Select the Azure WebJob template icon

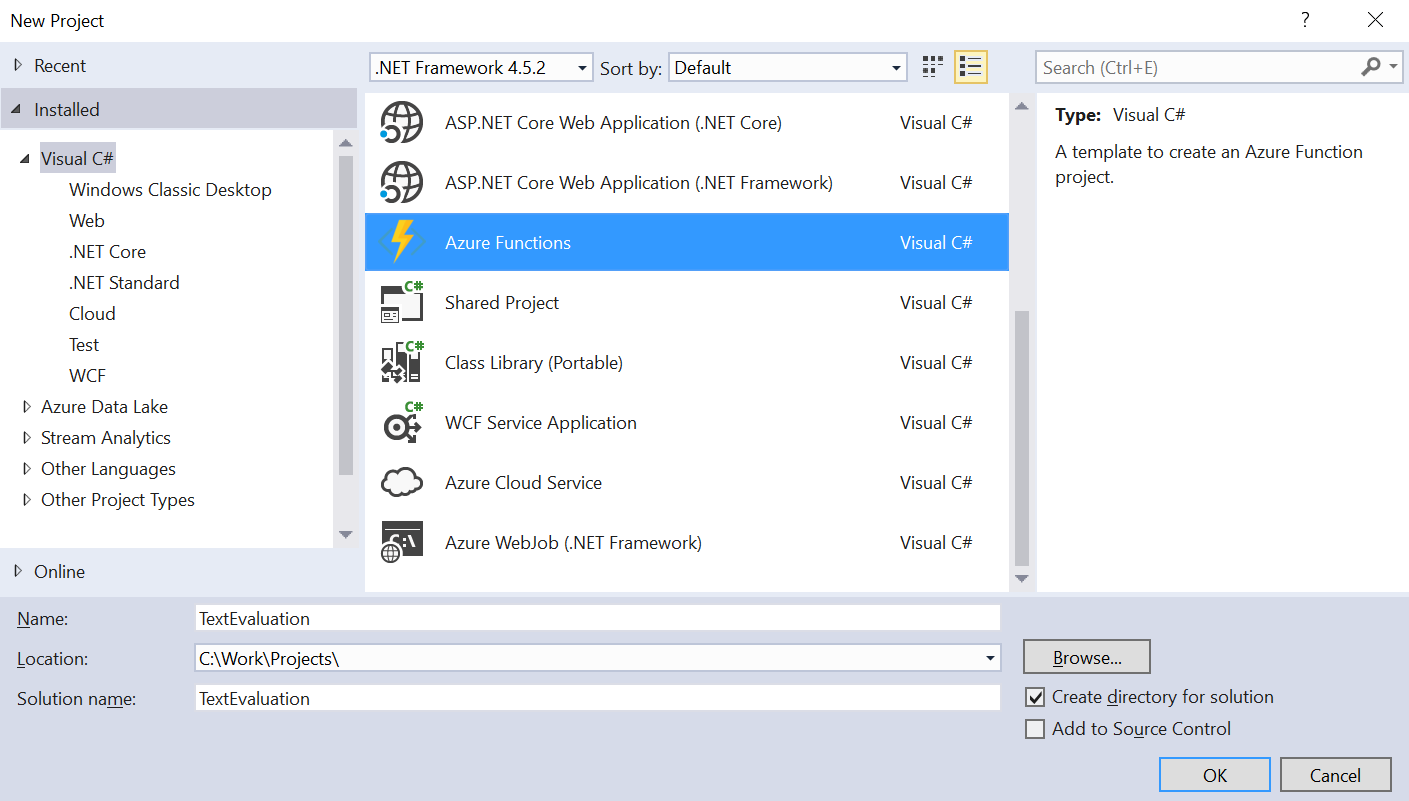pos(402,543)
